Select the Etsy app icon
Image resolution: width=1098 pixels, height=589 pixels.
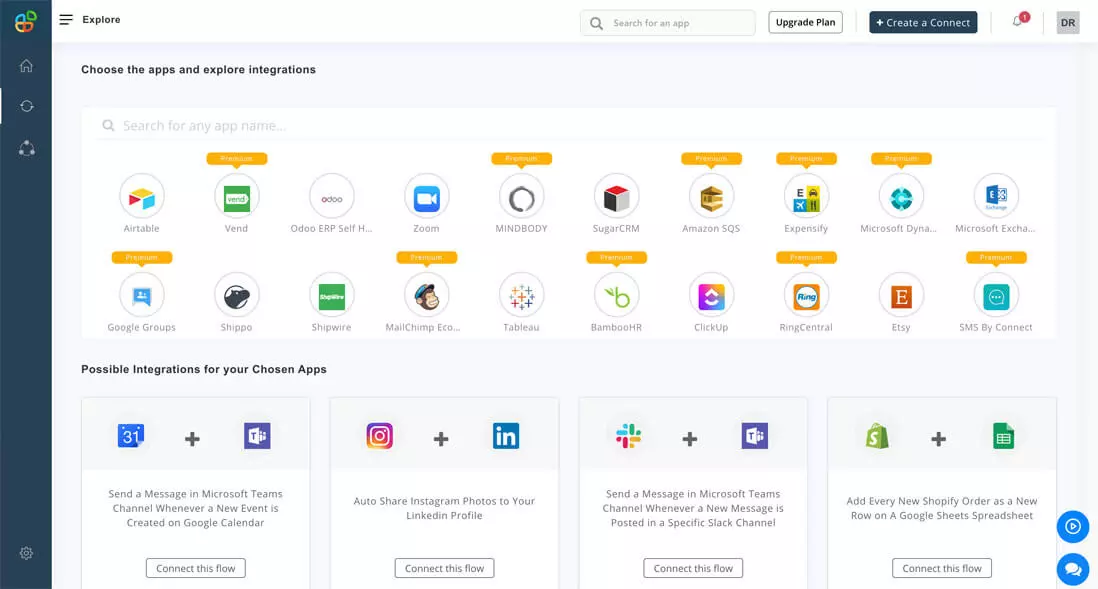click(x=901, y=295)
